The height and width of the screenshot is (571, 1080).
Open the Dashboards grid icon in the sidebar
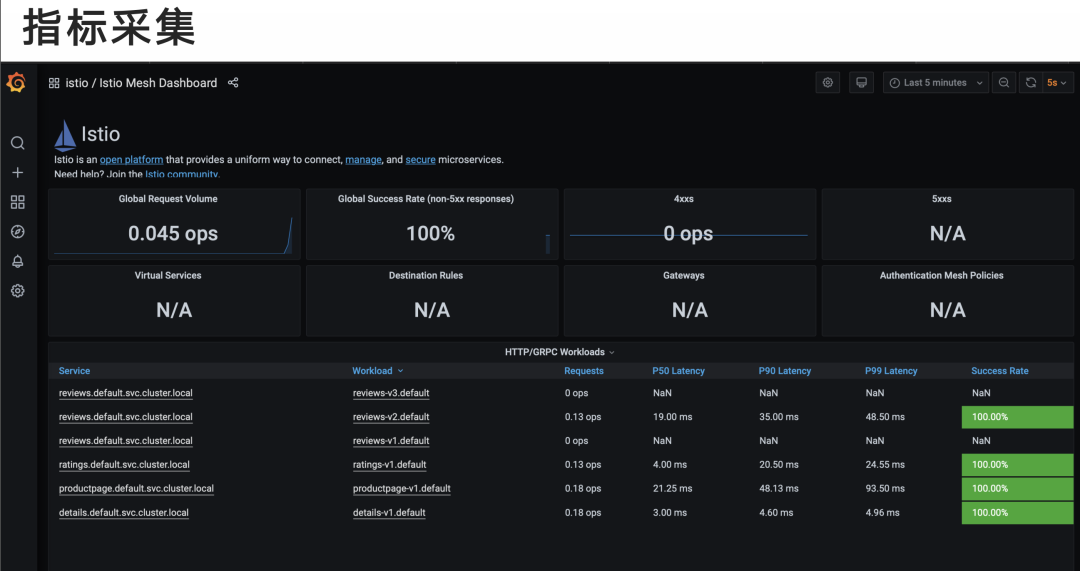point(18,202)
